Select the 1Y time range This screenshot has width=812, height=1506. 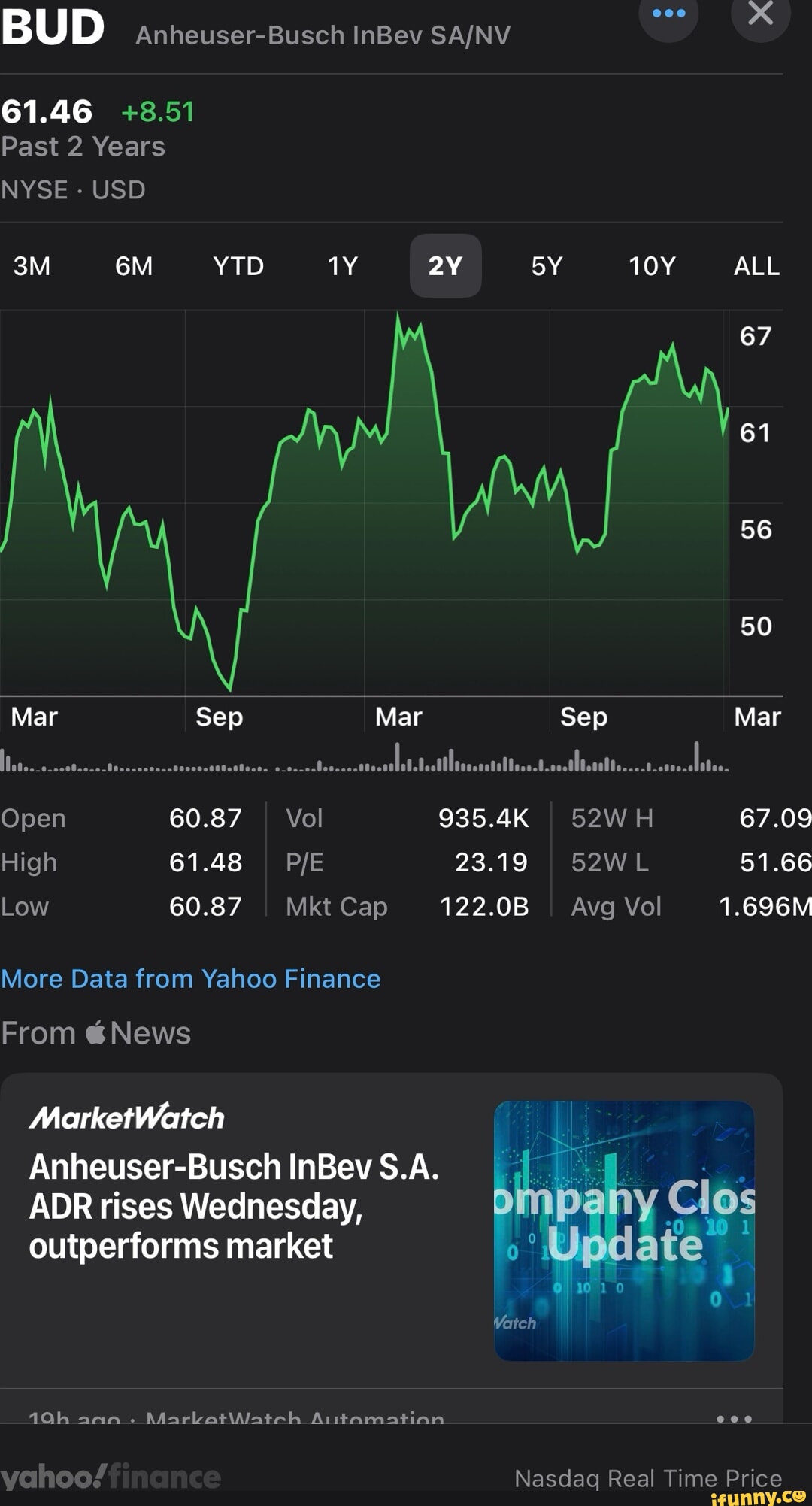(x=342, y=266)
